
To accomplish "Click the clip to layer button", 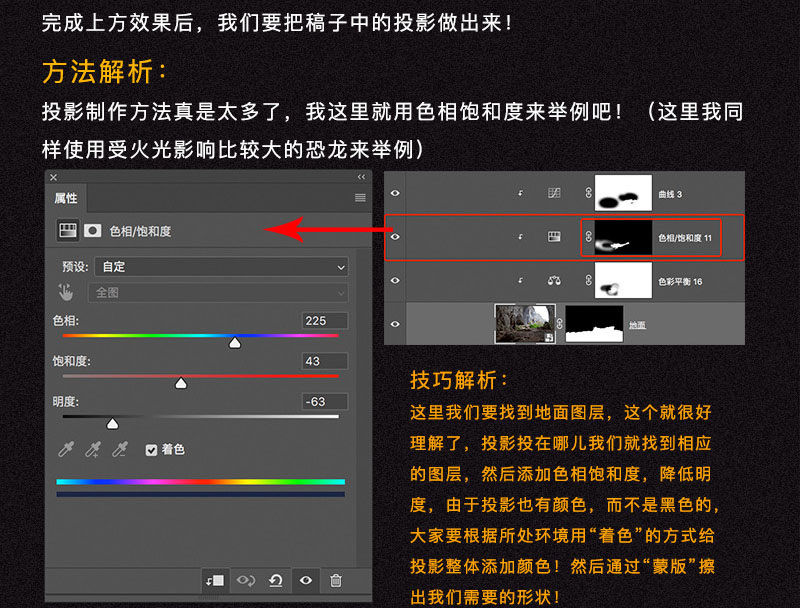I will (x=214, y=580).
